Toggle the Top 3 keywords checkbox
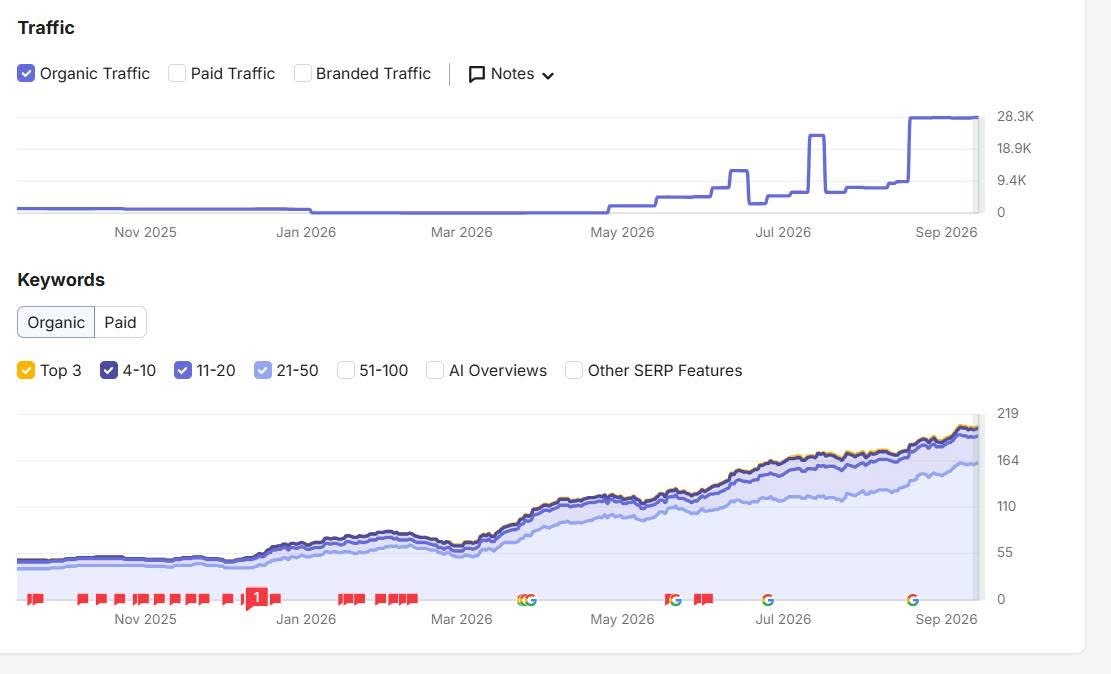Viewport: 1111px width, 674px height. [x=26, y=370]
